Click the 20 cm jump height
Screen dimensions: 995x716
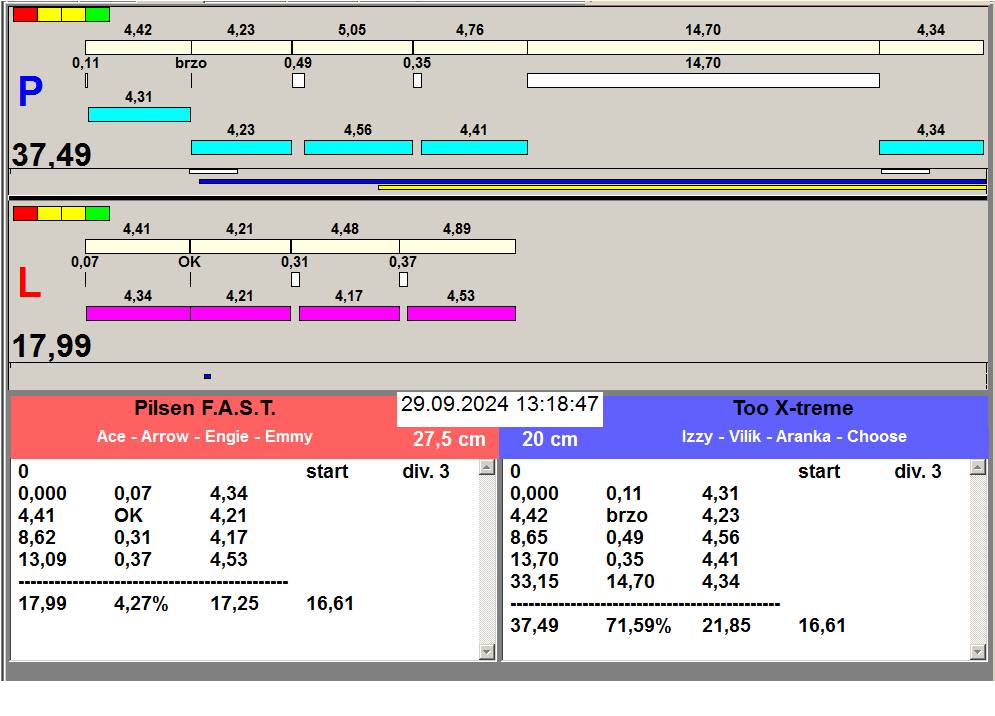click(x=550, y=439)
